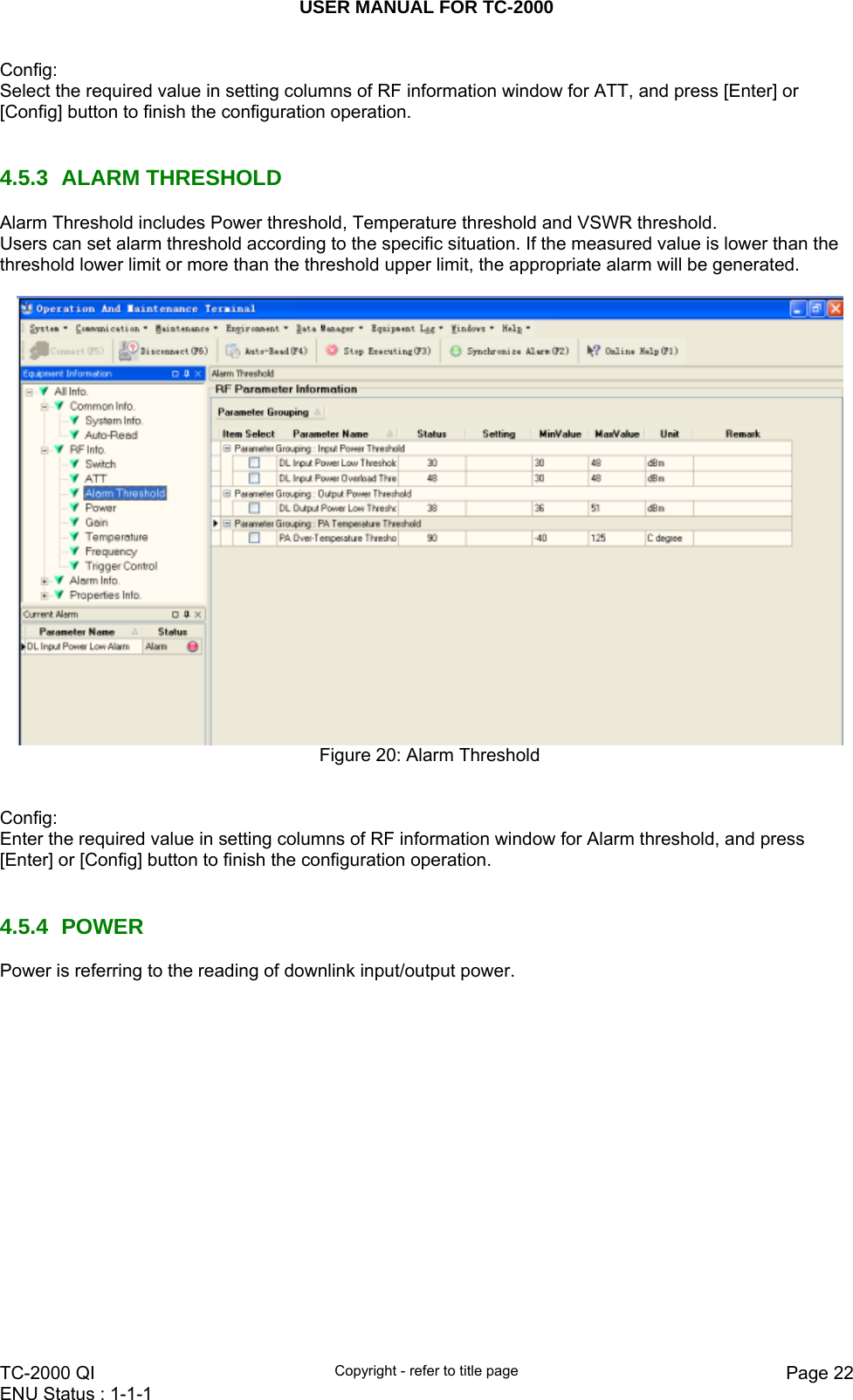
Task: Close the Equipment Information panel
Action: pyautogui.click(x=197, y=374)
